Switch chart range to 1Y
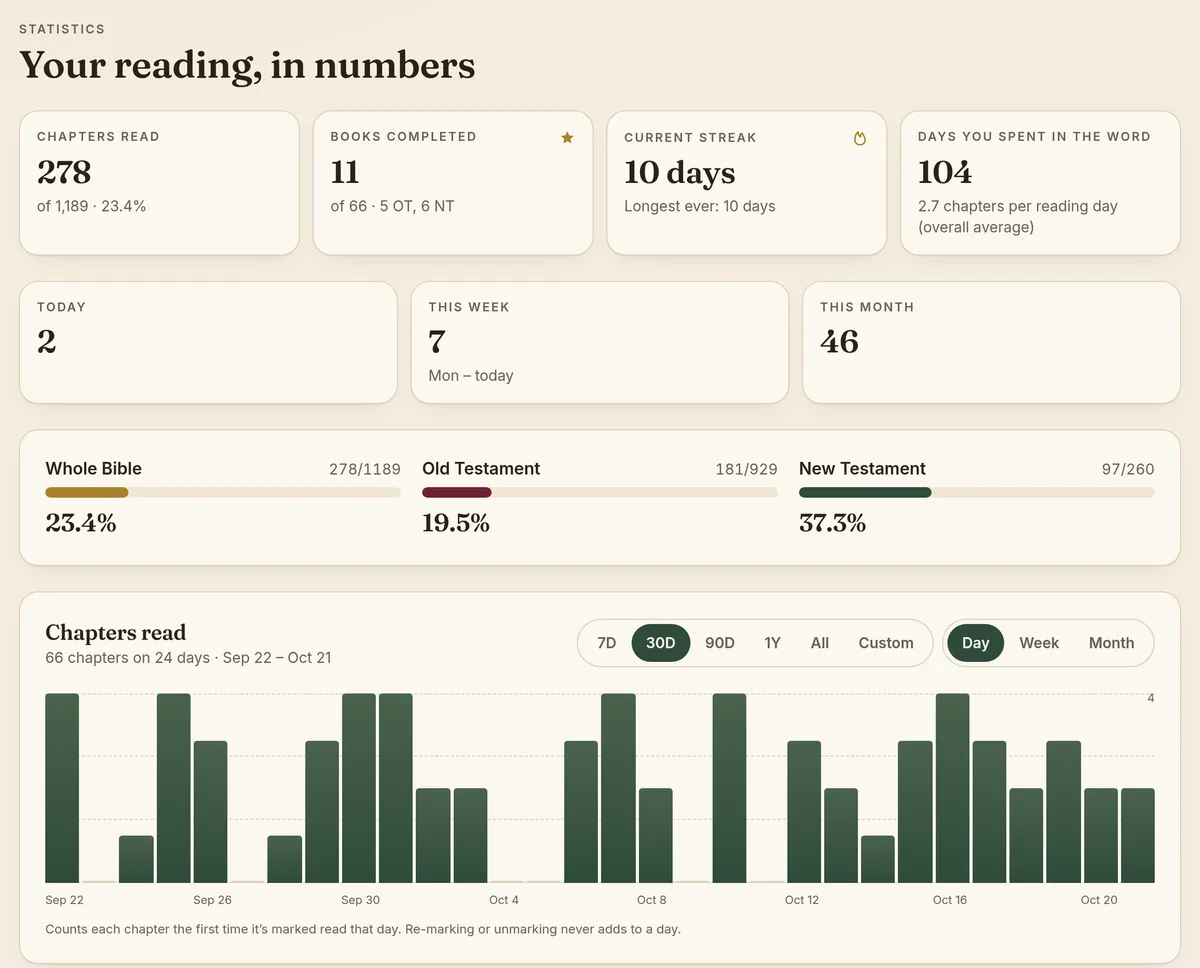This screenshot has width=1200, height=968. [x=772, y=643]
